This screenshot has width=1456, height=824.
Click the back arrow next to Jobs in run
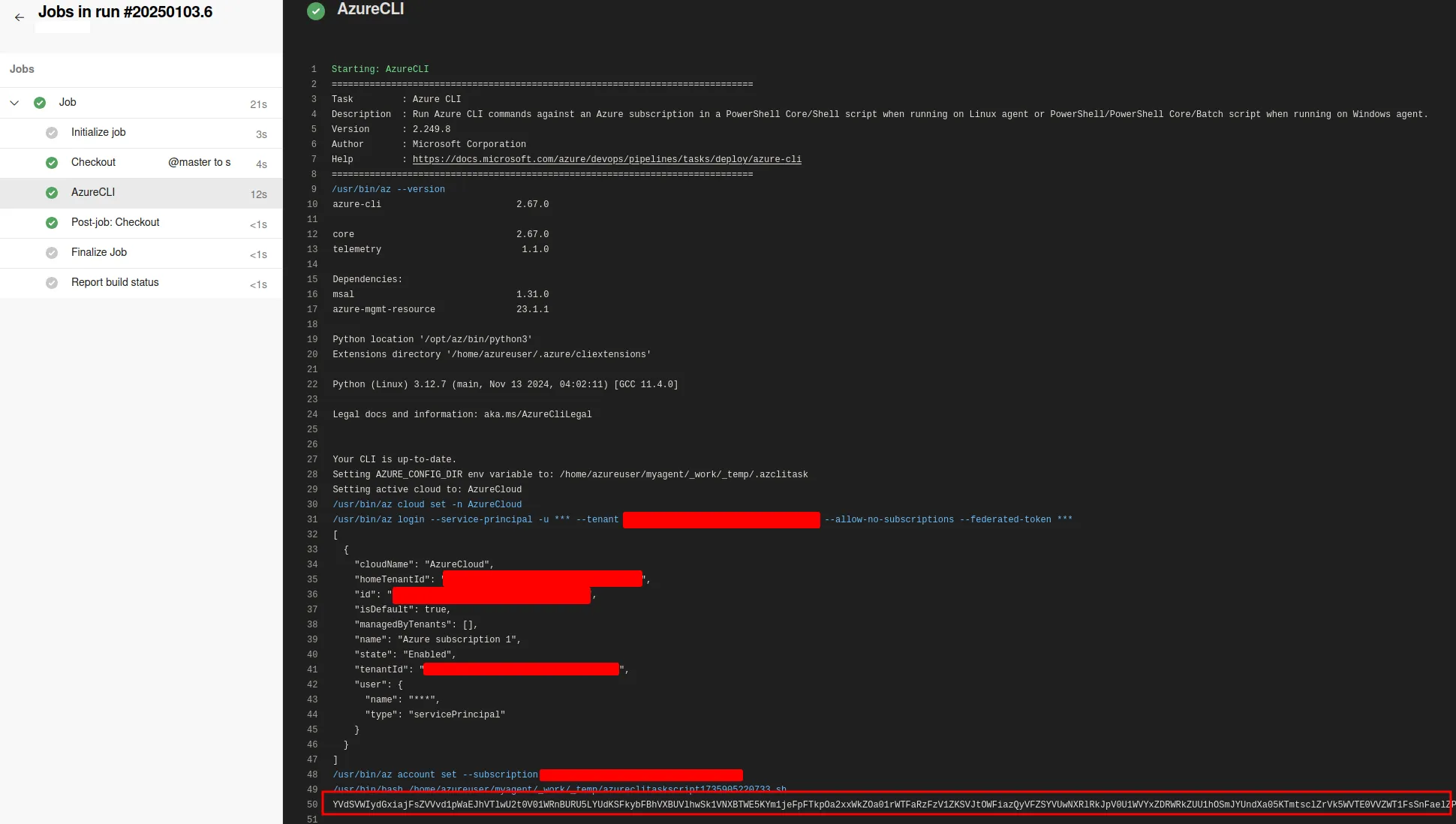pos(20,17)
